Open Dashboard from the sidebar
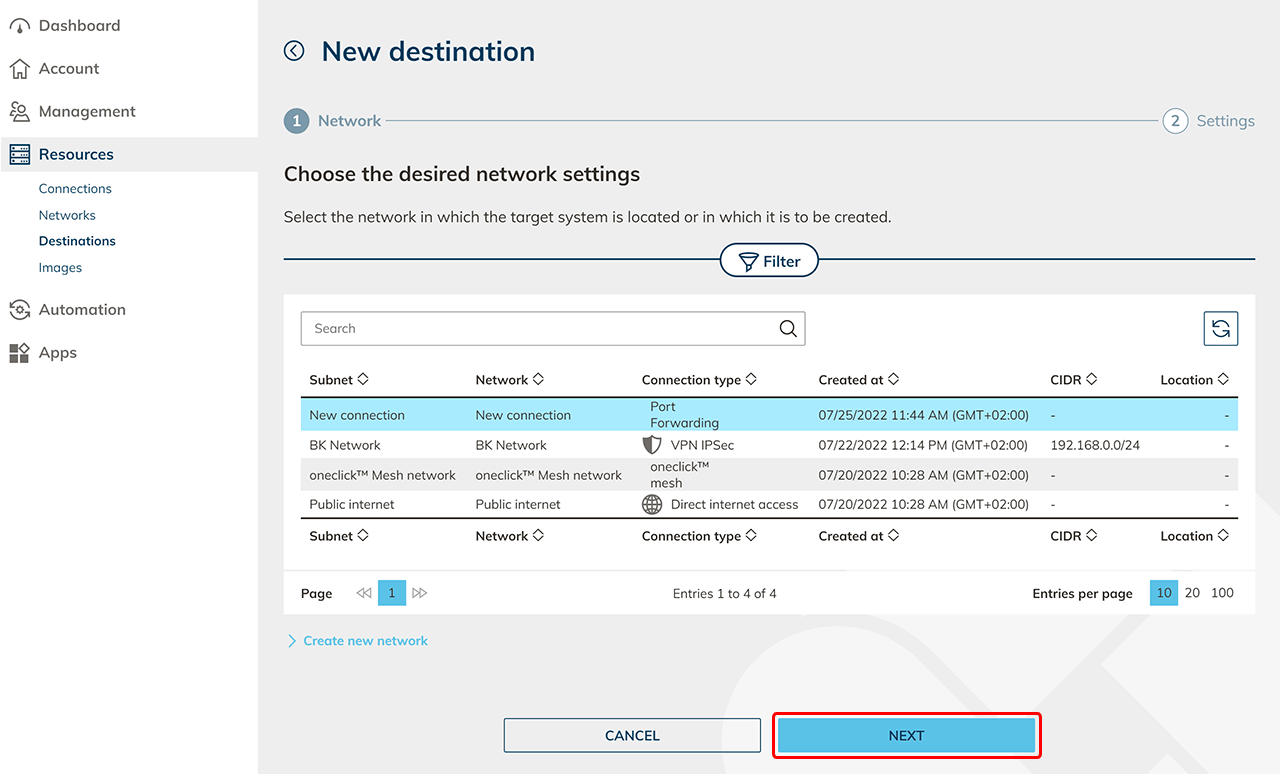Screen dimensions: 1280x774 click(79, 26)
